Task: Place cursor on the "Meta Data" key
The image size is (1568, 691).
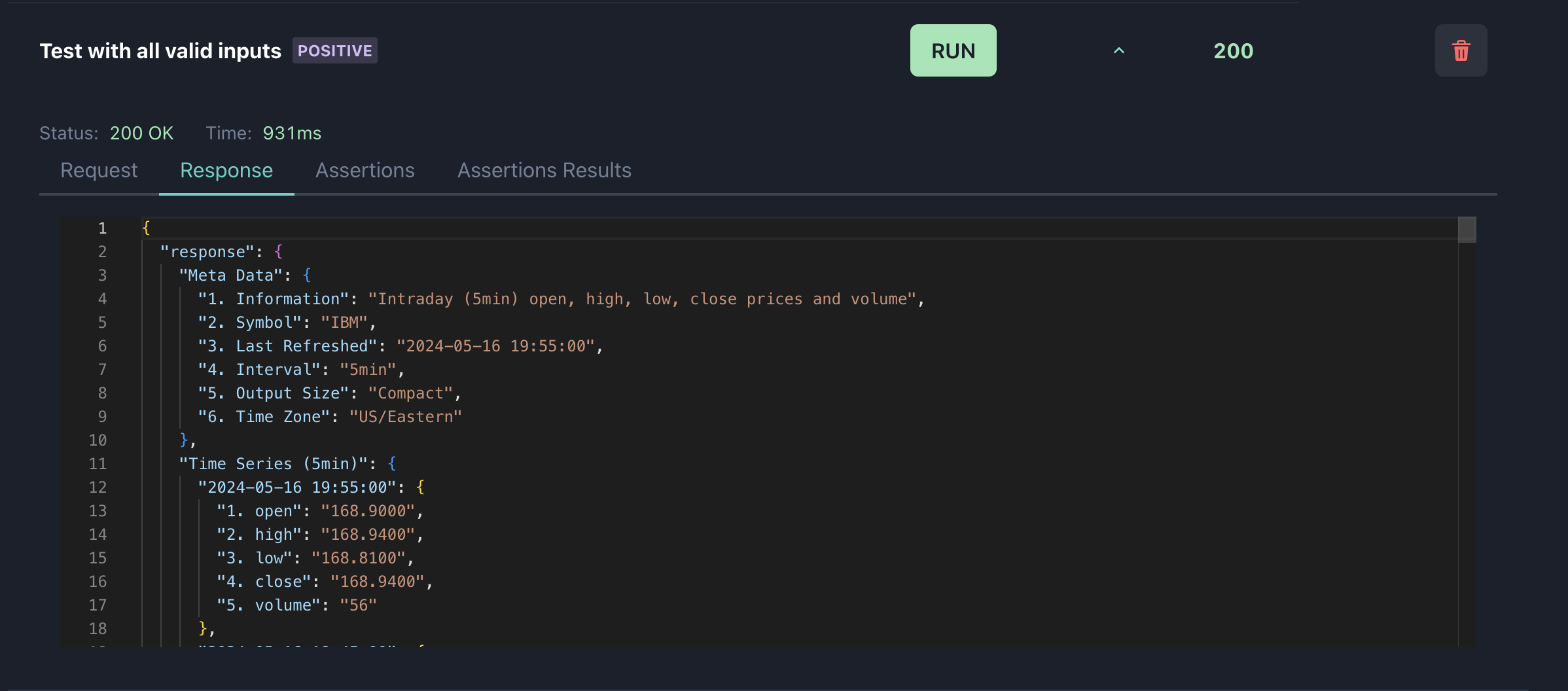Action: tap(230, 275)
